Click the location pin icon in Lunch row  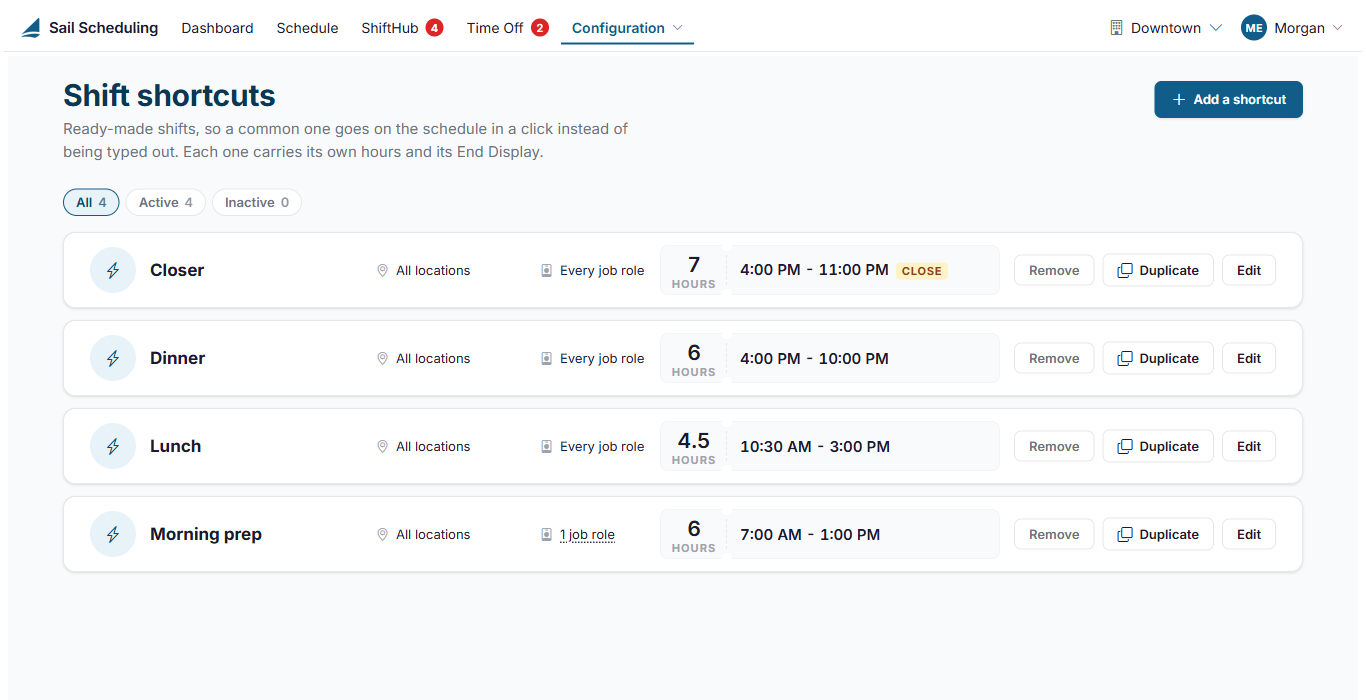pyautogui.click(x=382, y=446)
